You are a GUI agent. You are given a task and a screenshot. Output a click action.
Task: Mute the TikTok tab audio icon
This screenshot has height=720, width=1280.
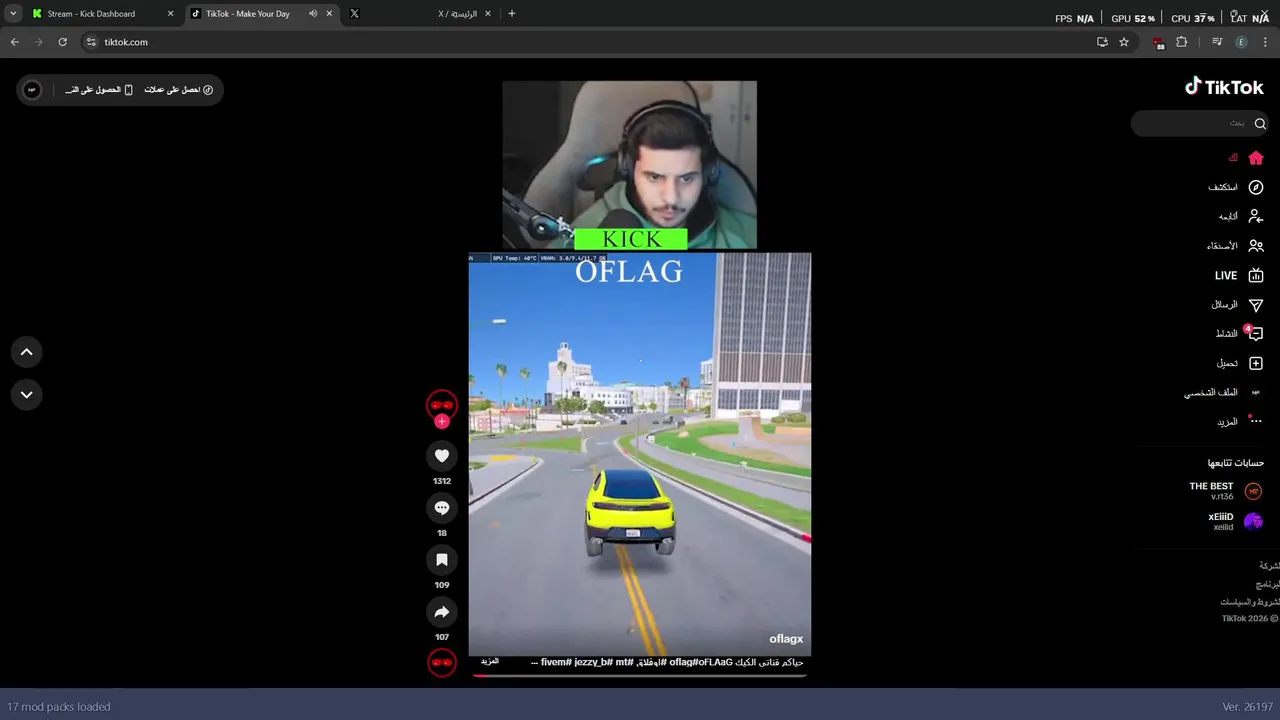[313, 14]
